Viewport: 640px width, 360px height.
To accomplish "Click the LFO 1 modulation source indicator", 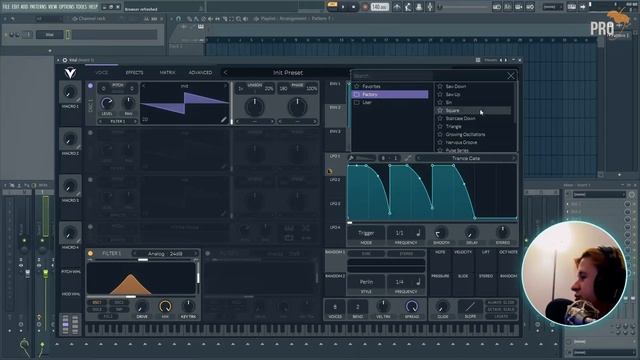I will [x=329, y=171].
